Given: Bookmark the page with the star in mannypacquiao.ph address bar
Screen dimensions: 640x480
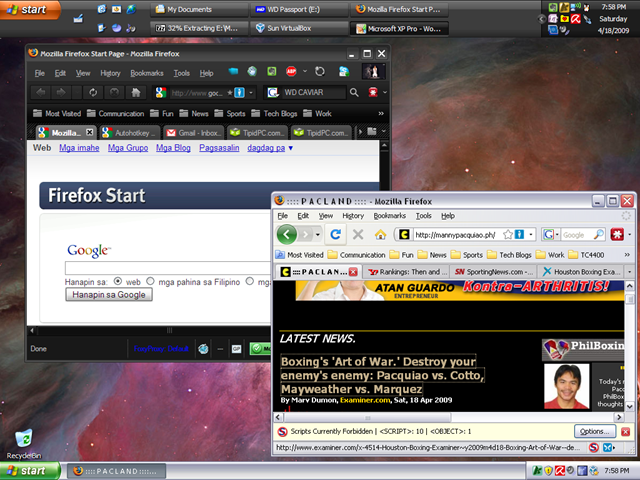Looking at the screenshot, I should click(x=508, y=235).
